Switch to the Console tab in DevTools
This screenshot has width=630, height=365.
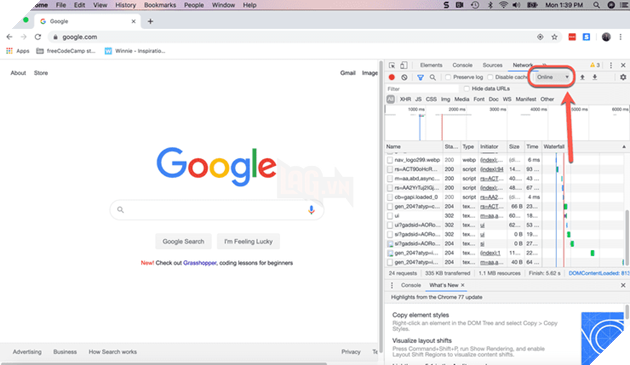(462, 65)
